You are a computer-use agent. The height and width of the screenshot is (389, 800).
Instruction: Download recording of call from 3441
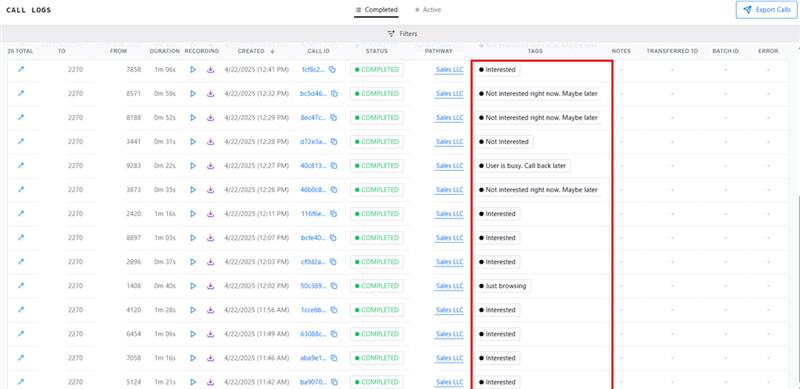pos(210,141)
